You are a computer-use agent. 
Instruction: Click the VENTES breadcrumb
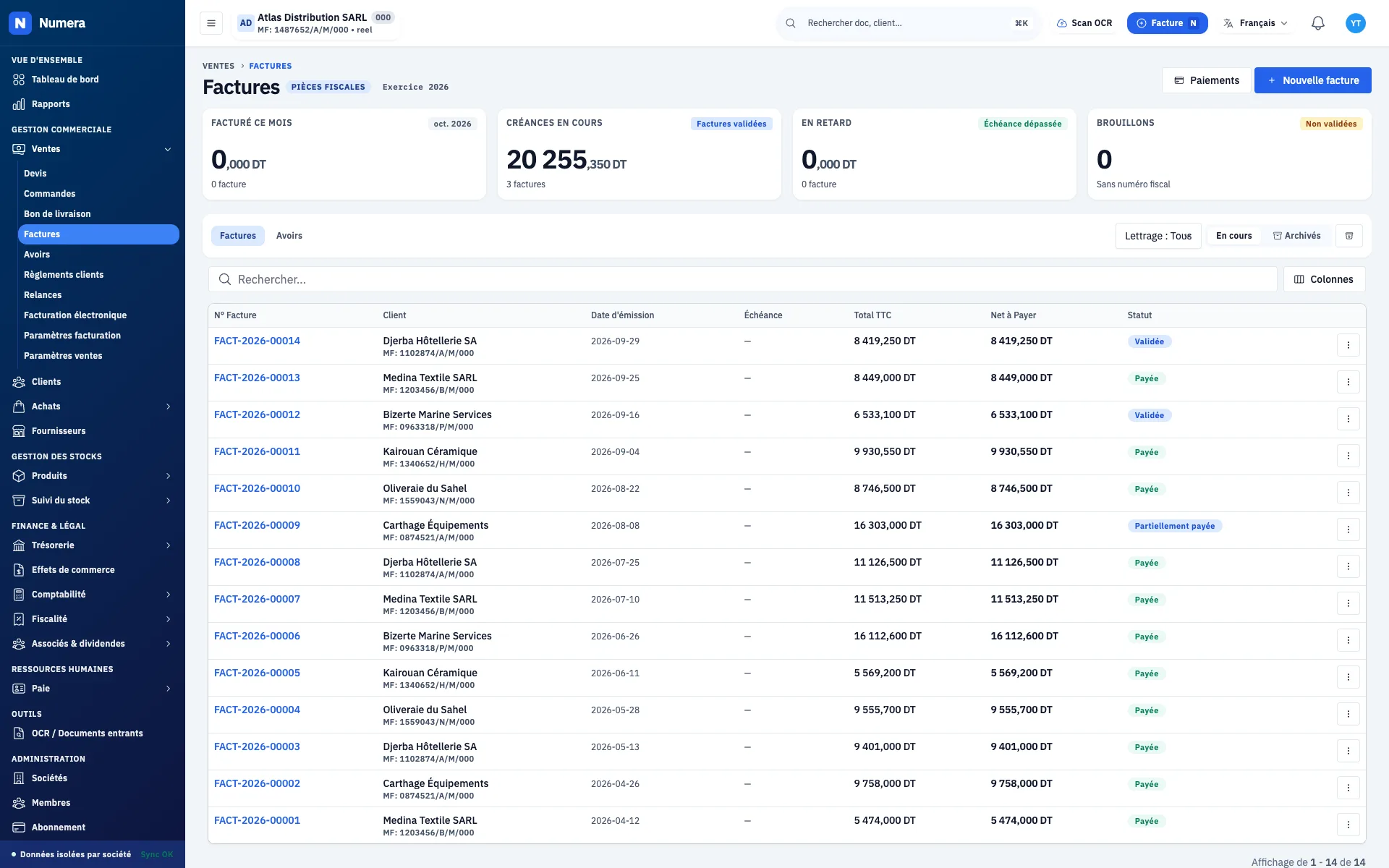tap(218, 66)
